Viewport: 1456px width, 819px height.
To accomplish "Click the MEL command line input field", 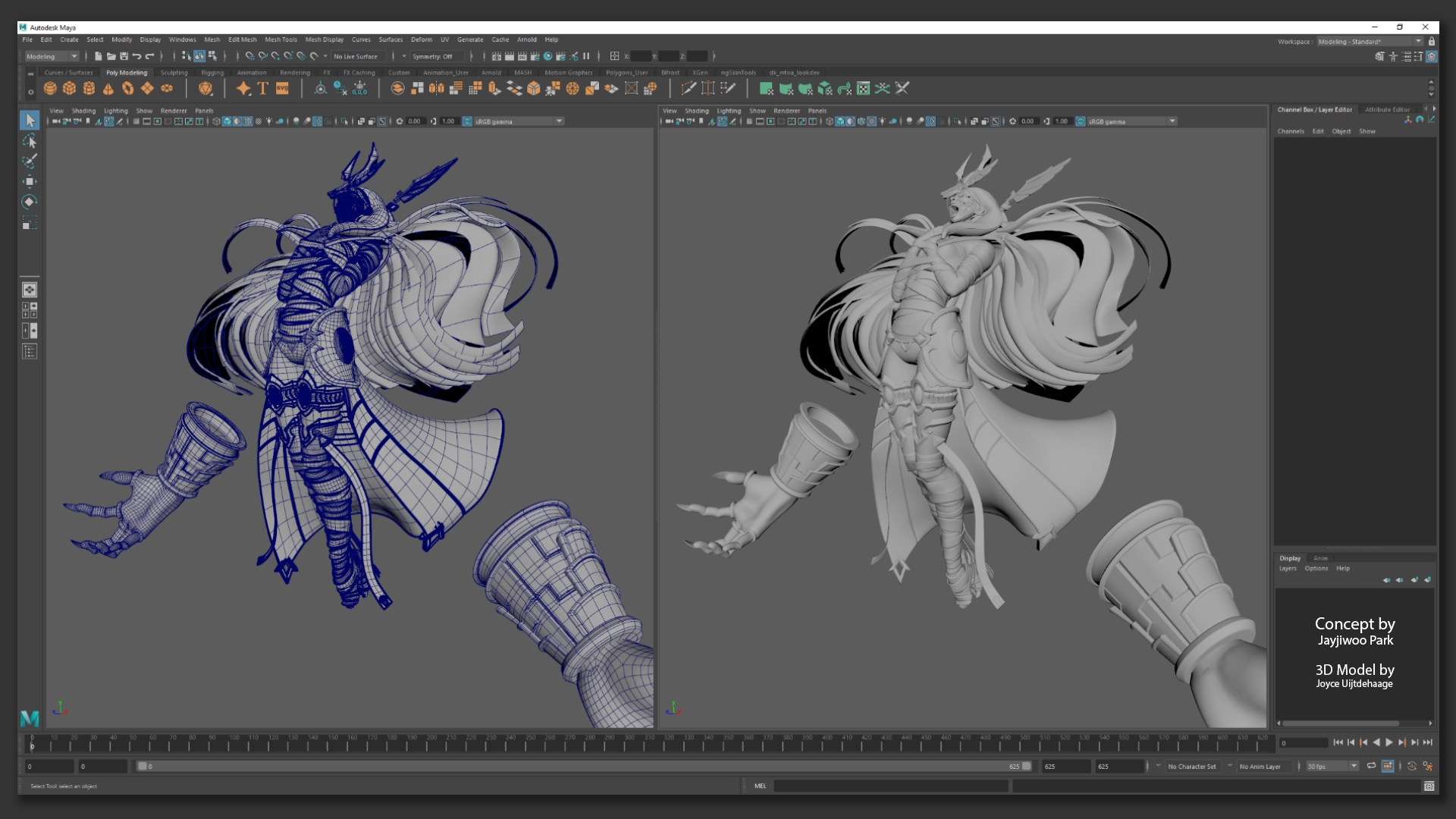I will click(890, 786).
